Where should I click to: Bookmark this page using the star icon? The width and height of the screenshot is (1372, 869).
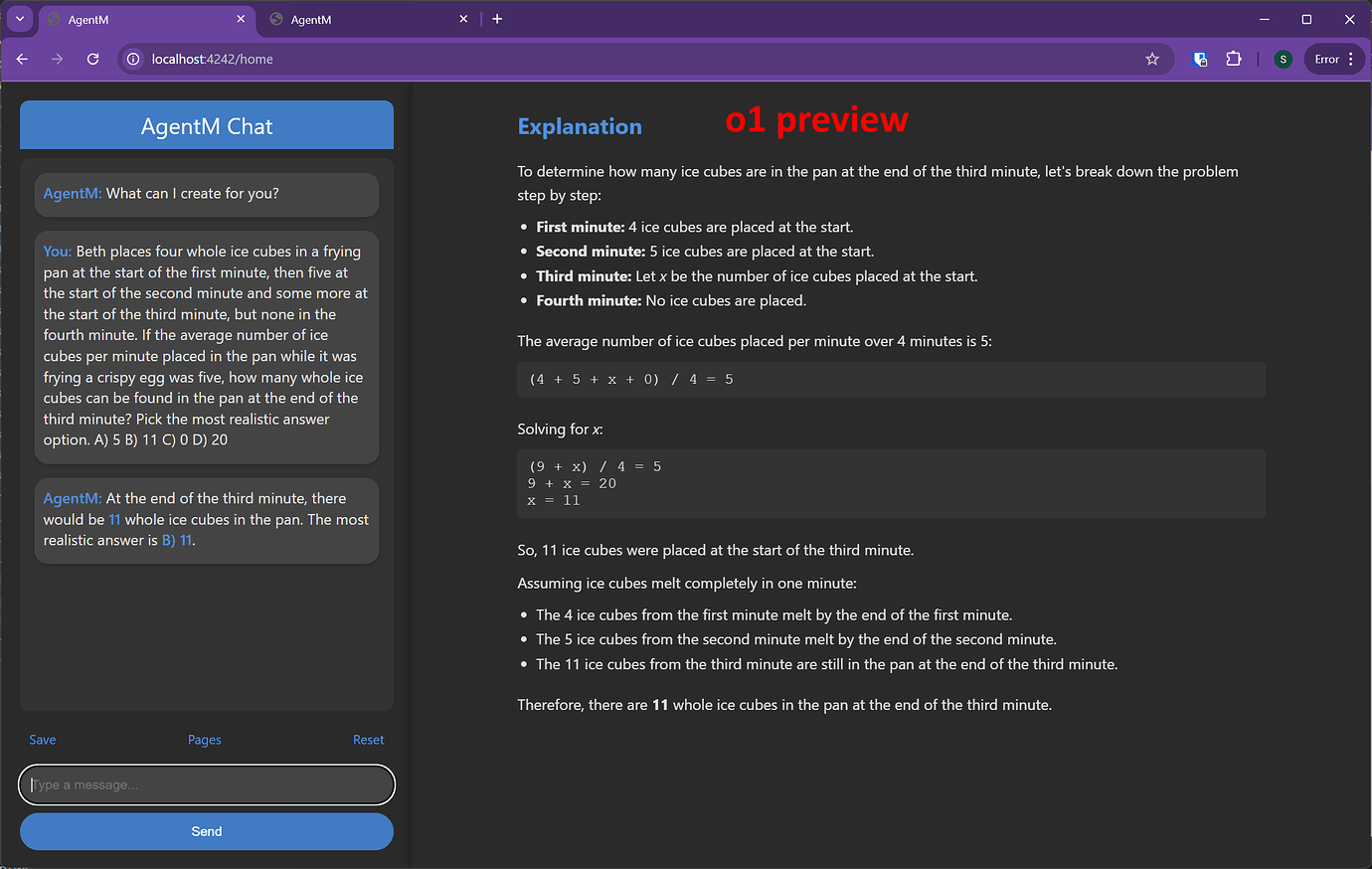(x=1152, y=59)
